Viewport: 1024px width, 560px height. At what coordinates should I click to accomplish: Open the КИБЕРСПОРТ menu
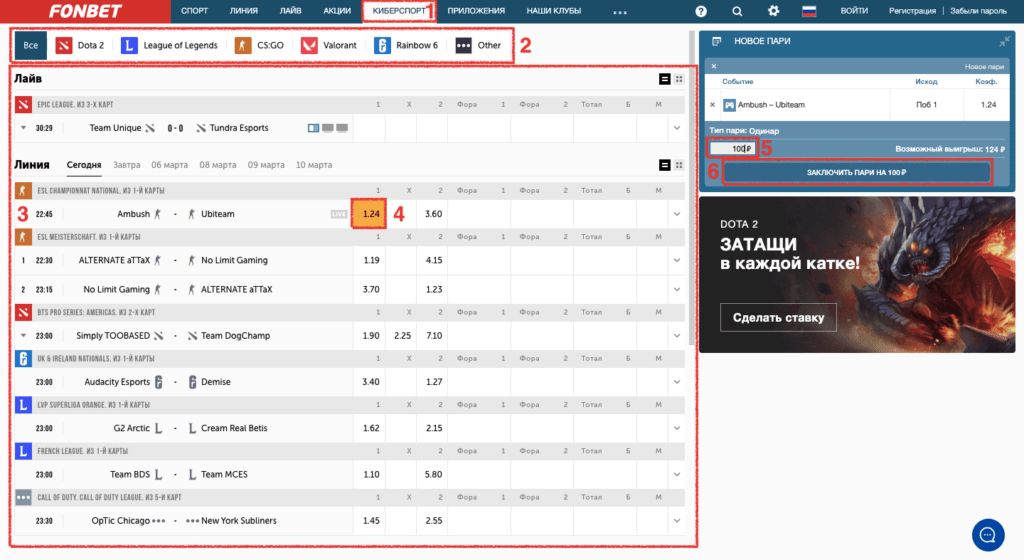399,11
